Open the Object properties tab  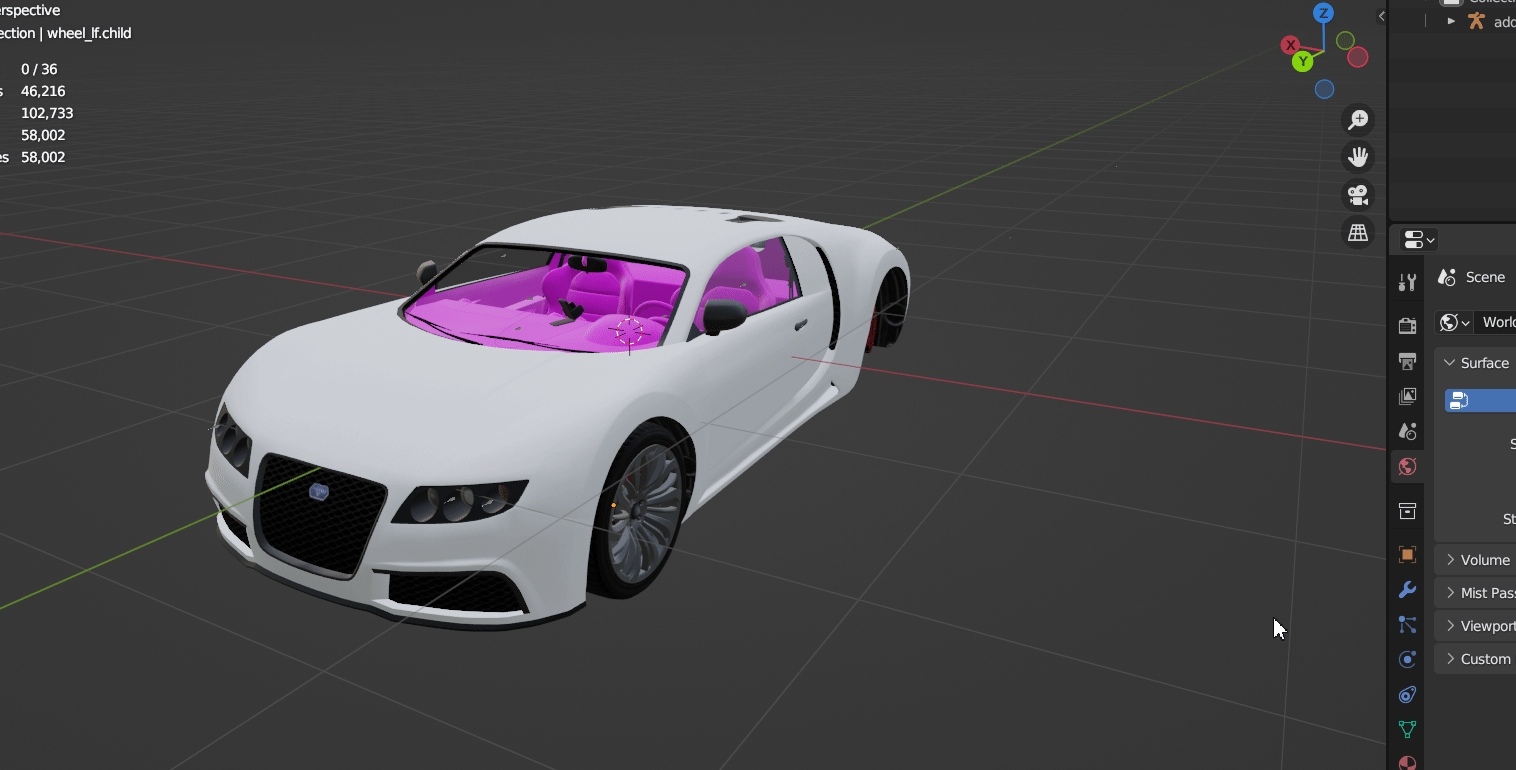(x=1407, y=555)
